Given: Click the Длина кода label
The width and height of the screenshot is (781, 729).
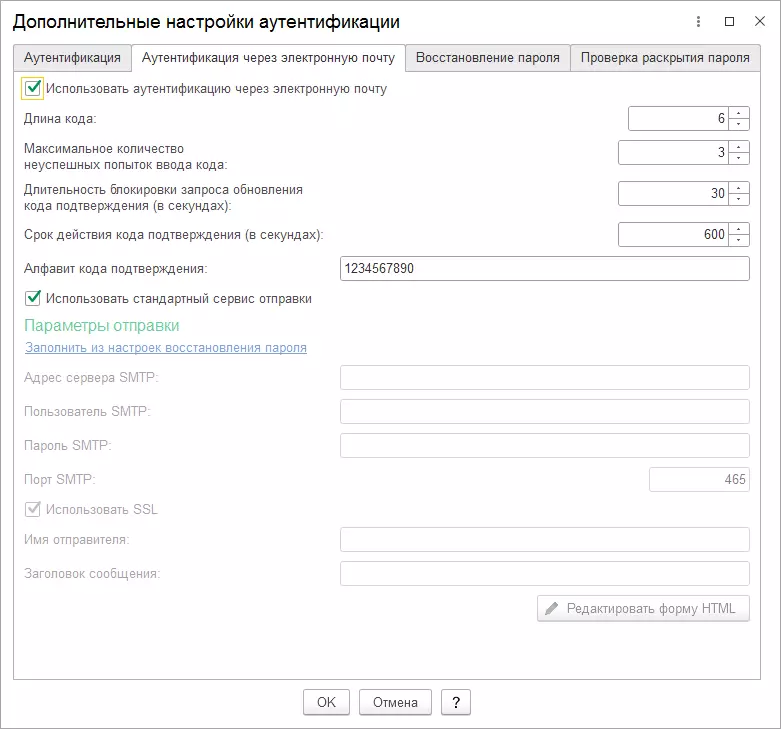Looking at the screenshot, I should pos(60,119).
